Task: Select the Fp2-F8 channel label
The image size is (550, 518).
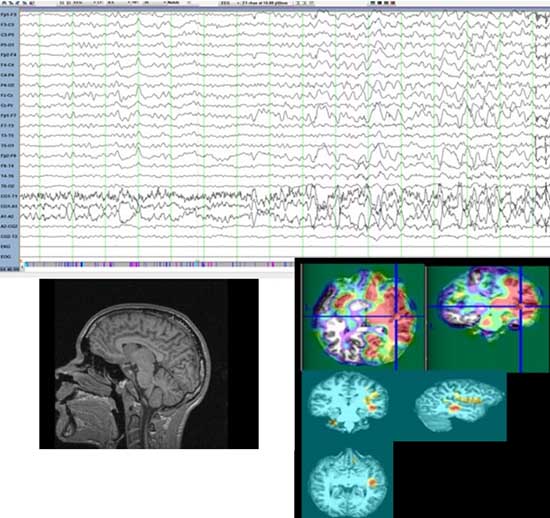Action: 9,156
